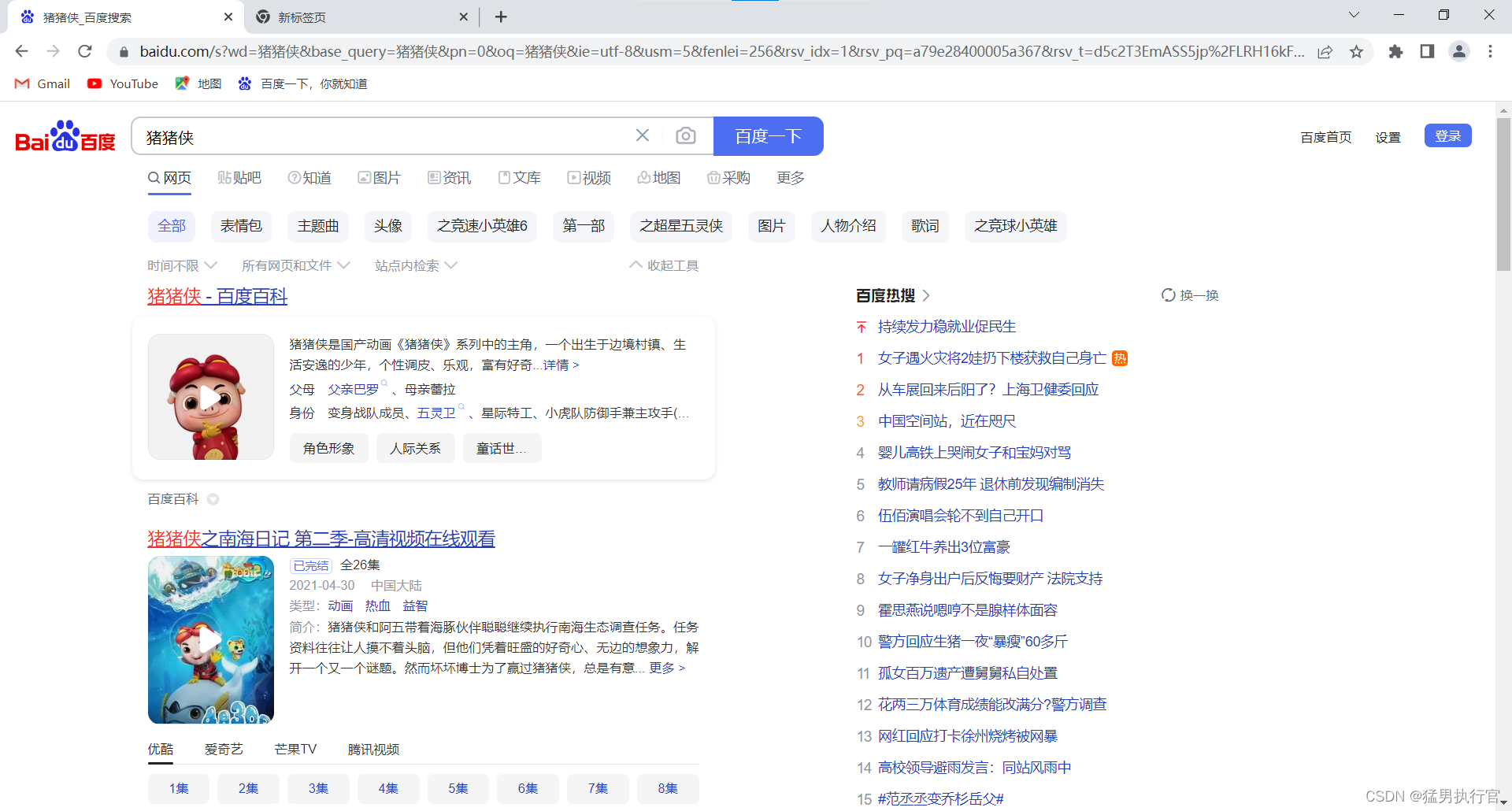Screen dimensions: 1512x811
Task: Open a new tab with plus icon
Action: point(501,17)
